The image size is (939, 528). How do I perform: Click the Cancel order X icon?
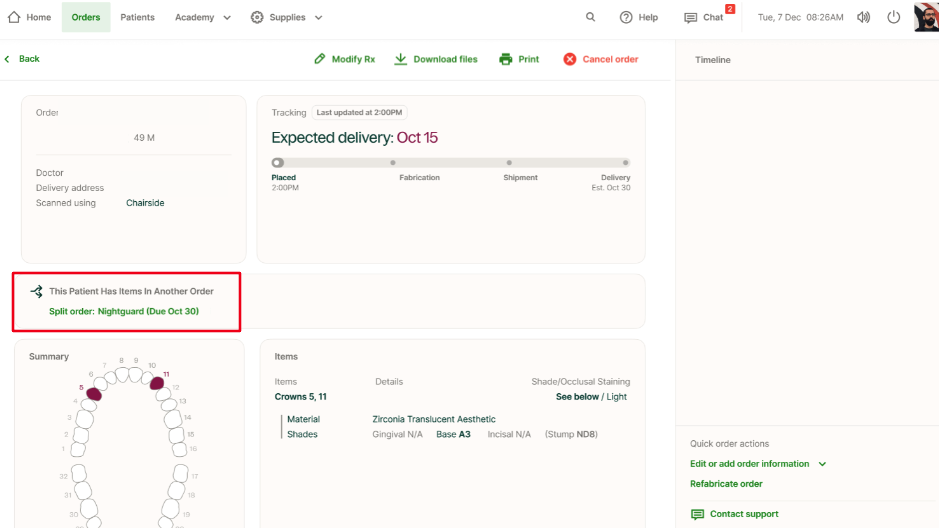click(x=570, y=59)
